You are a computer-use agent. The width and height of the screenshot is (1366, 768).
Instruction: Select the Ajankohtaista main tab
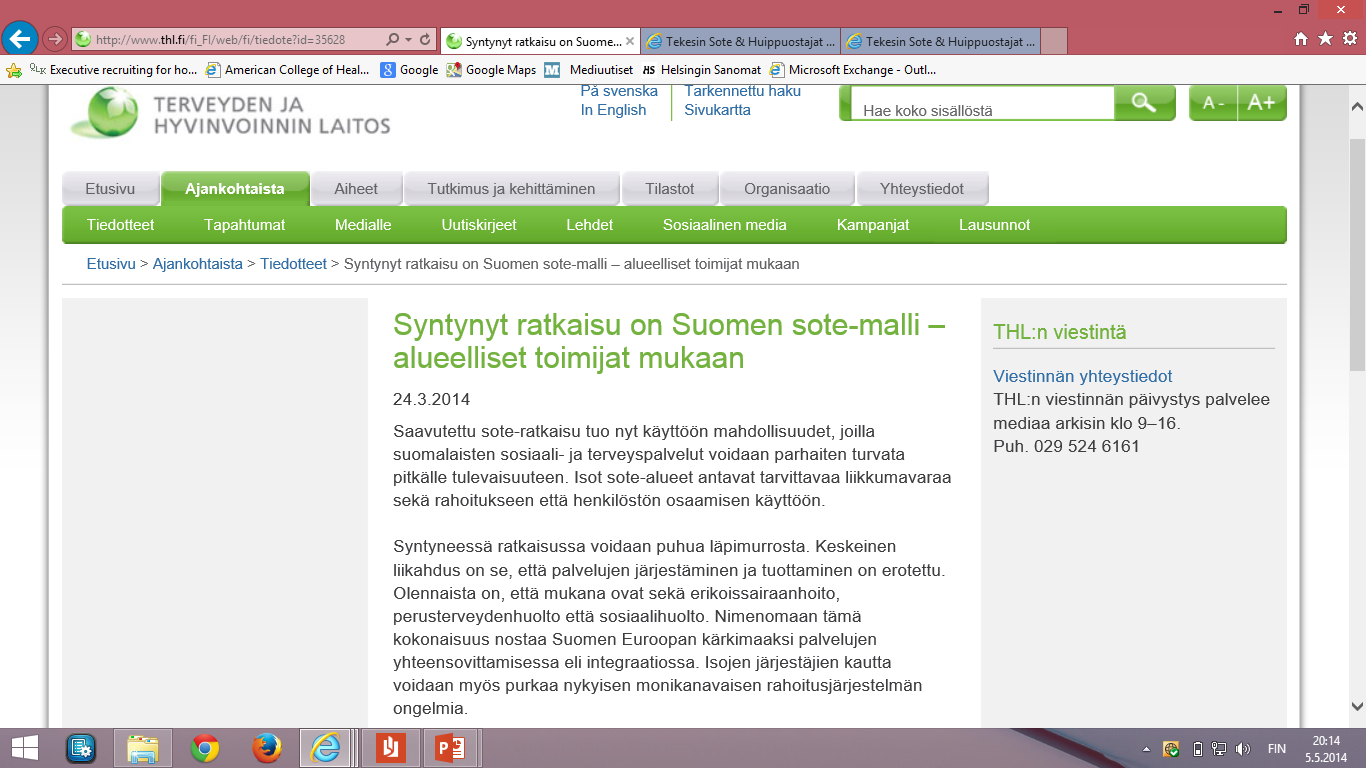pyautogui.click(x=235, y=189)
